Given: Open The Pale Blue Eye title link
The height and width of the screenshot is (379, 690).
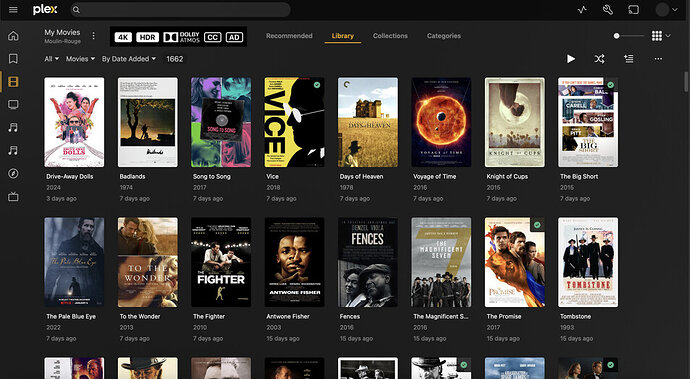Looking at the screenshot, I should pos(71,316).
